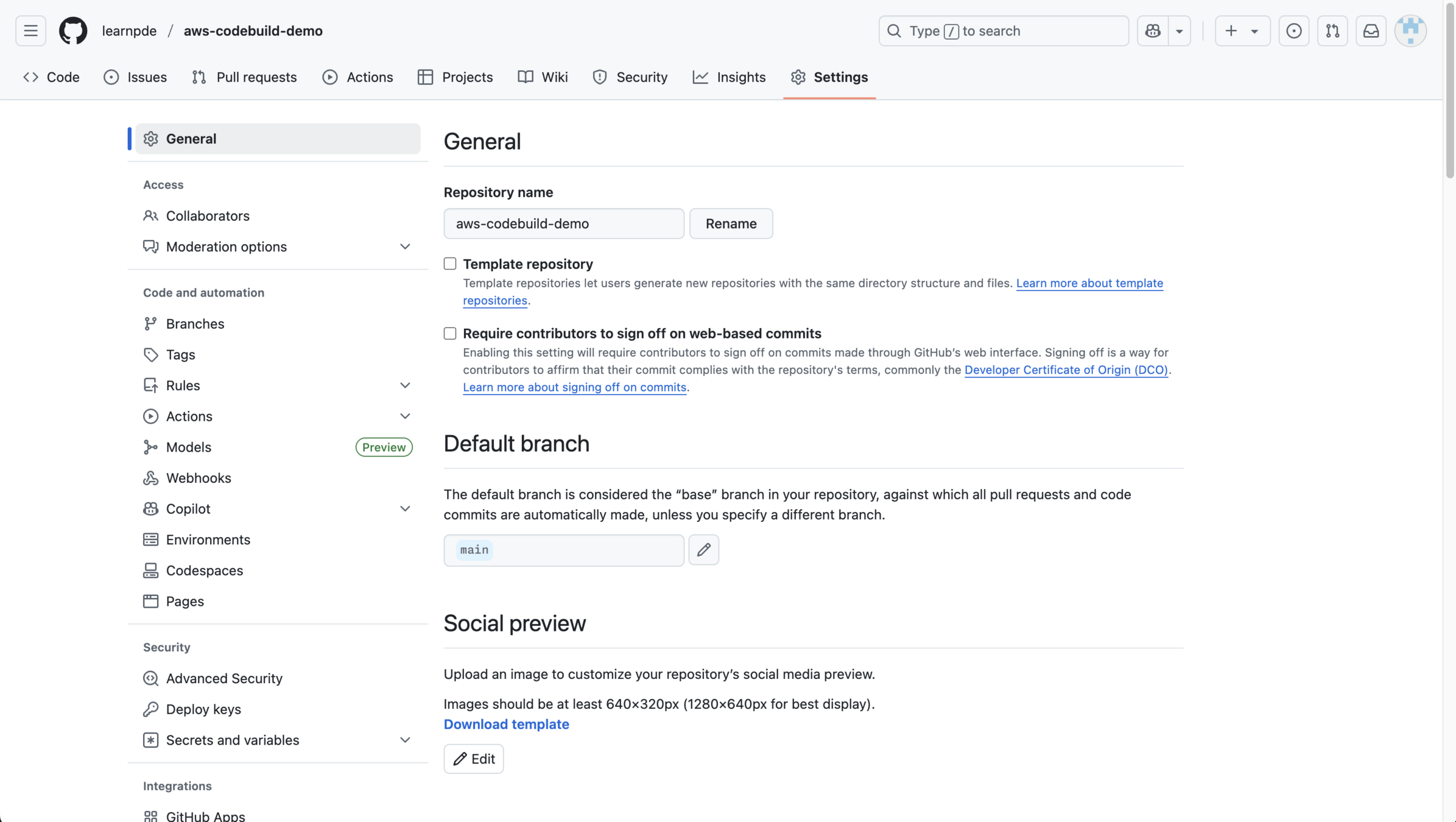
Task: Click the Rename button
Action: (x=731, y=223)
